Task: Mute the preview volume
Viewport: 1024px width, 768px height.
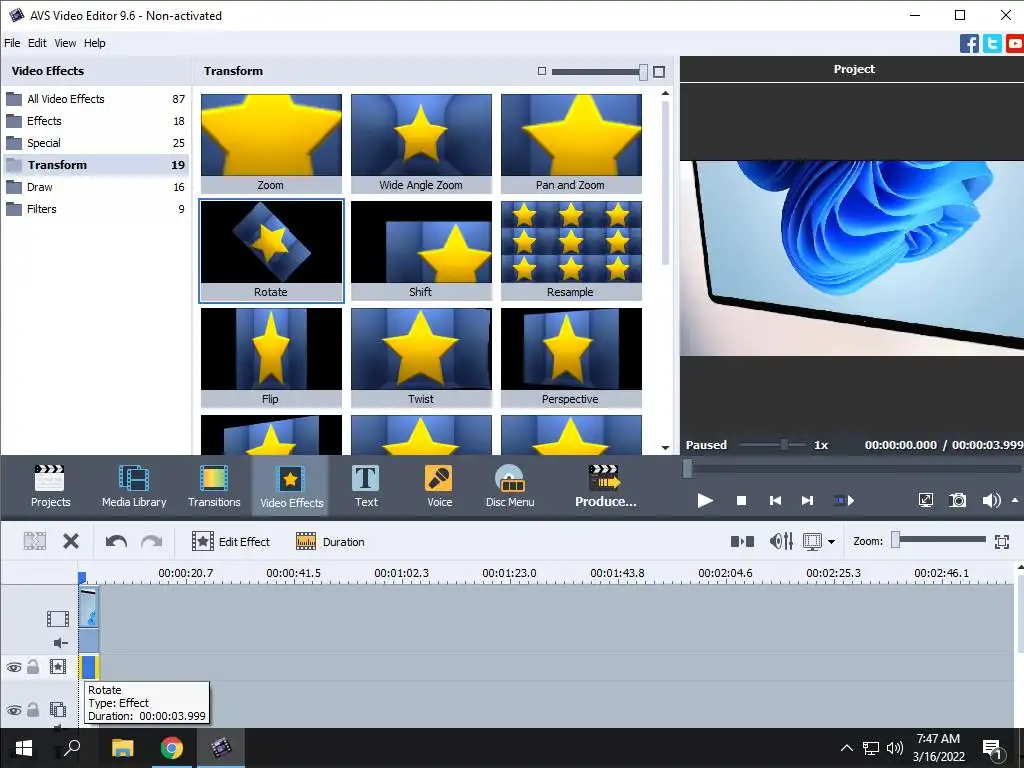Action: tap(991, 501)
